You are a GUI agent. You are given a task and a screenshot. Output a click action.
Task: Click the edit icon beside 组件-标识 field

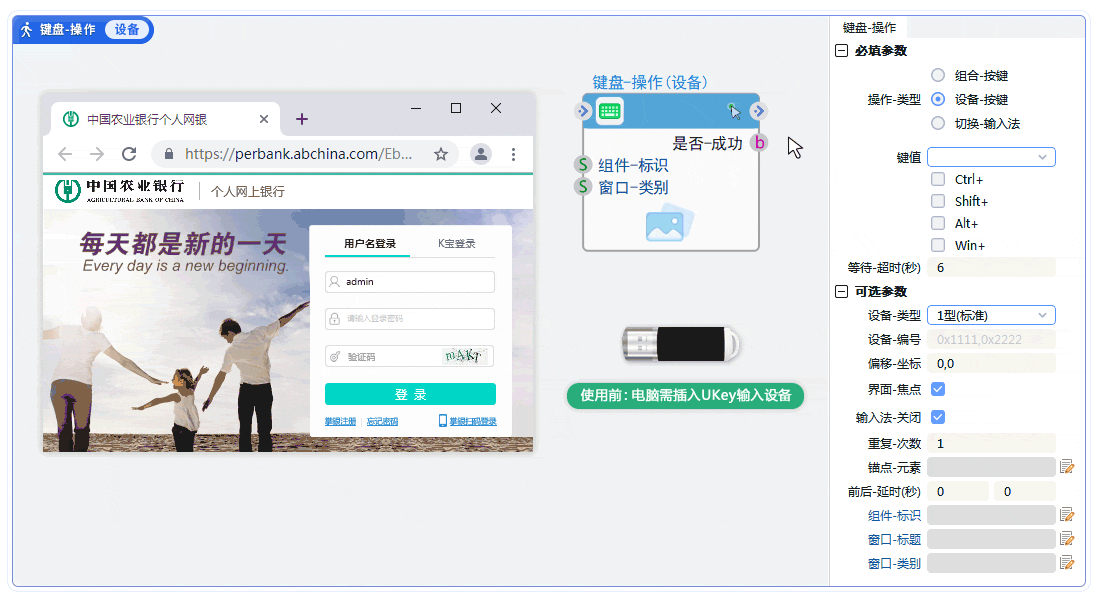pyautogui.click(x=1067, y=515)
